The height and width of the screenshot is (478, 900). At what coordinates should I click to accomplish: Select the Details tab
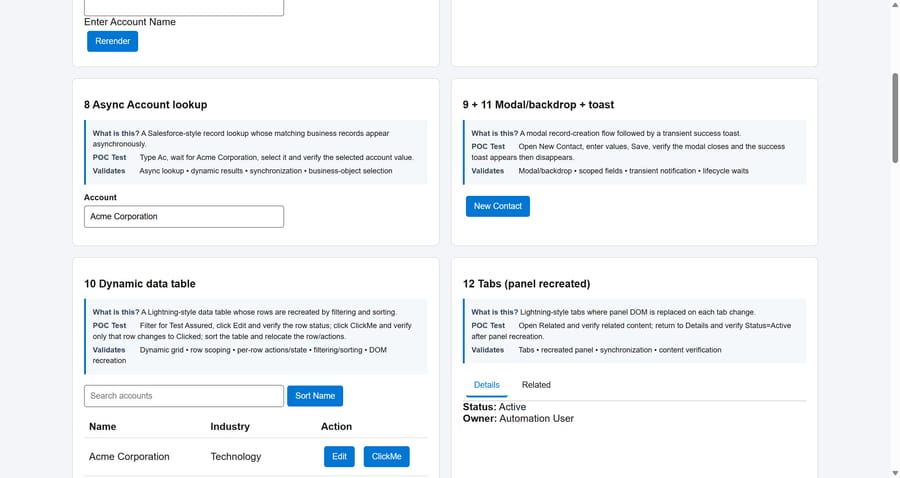[487, 385]
